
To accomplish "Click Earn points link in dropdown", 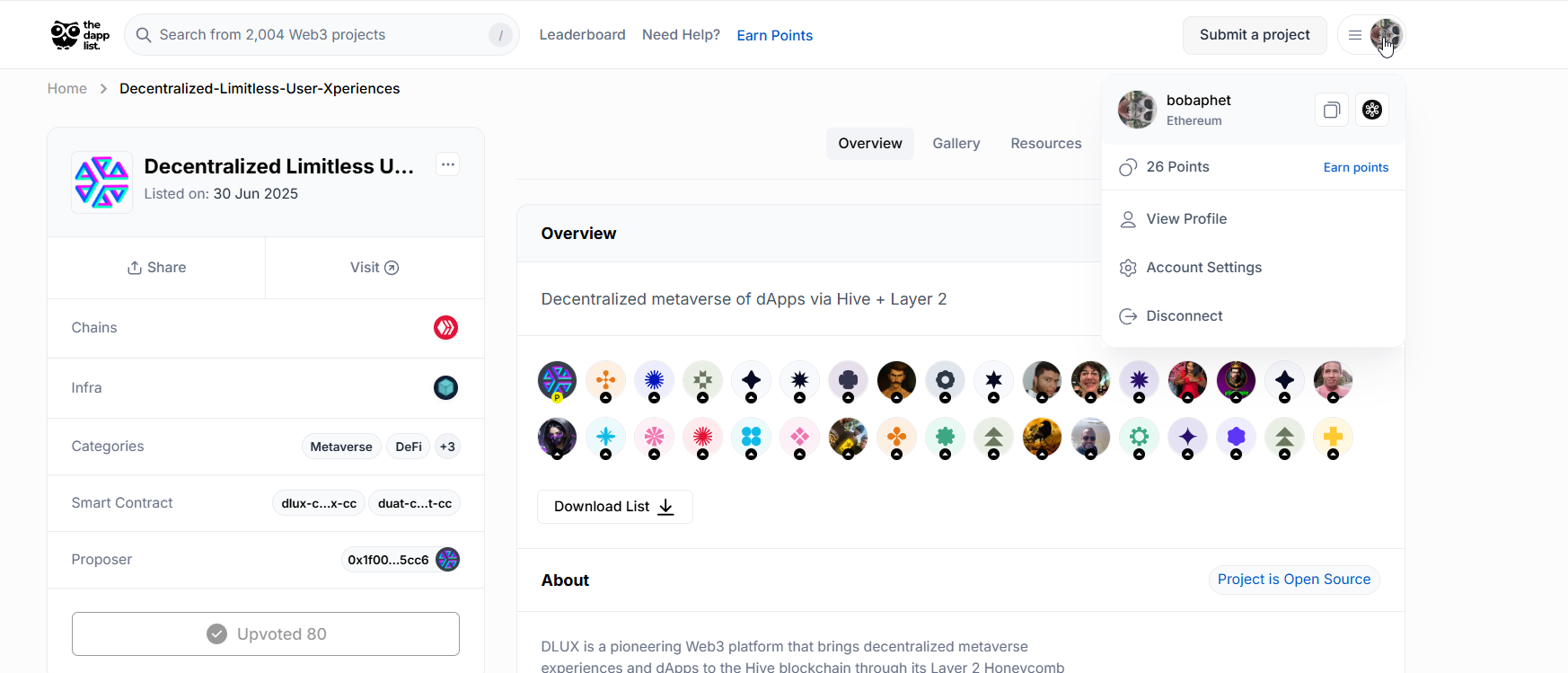I will 1356,168.
